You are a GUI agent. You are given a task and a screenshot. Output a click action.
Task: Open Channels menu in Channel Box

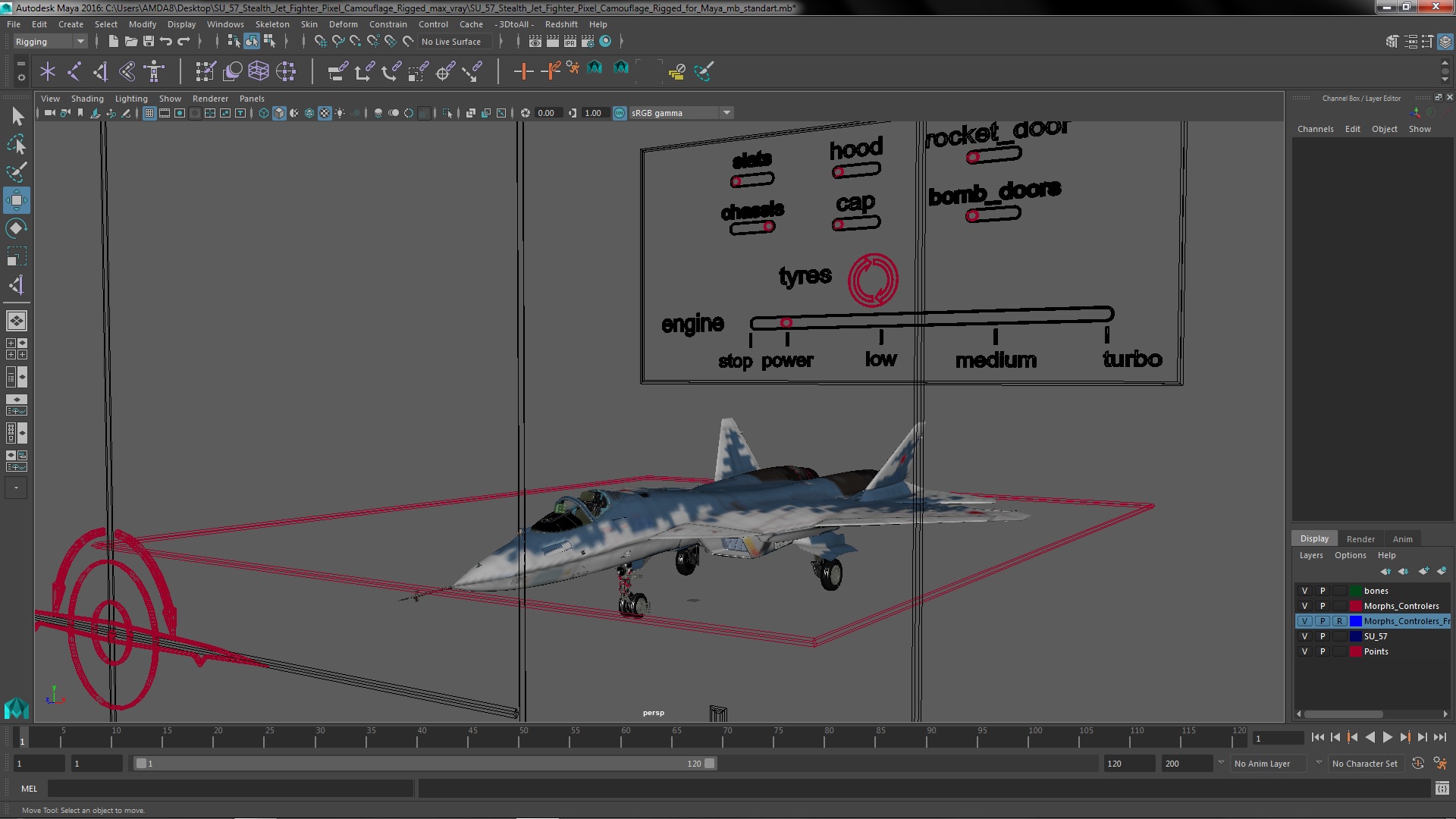1315,129
